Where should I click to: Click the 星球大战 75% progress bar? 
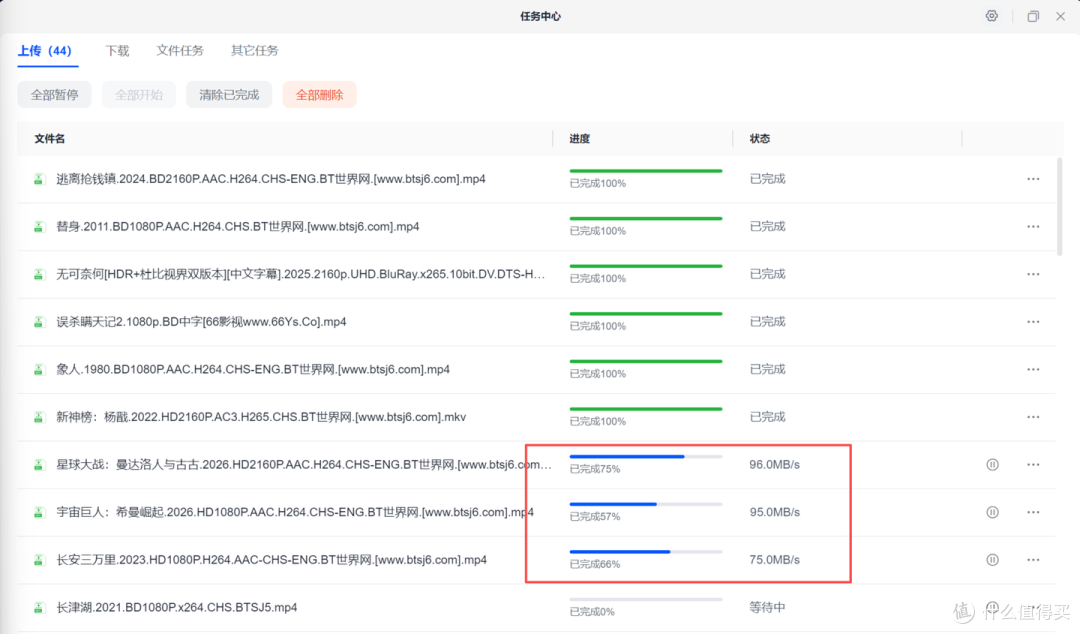pos(645,456)
